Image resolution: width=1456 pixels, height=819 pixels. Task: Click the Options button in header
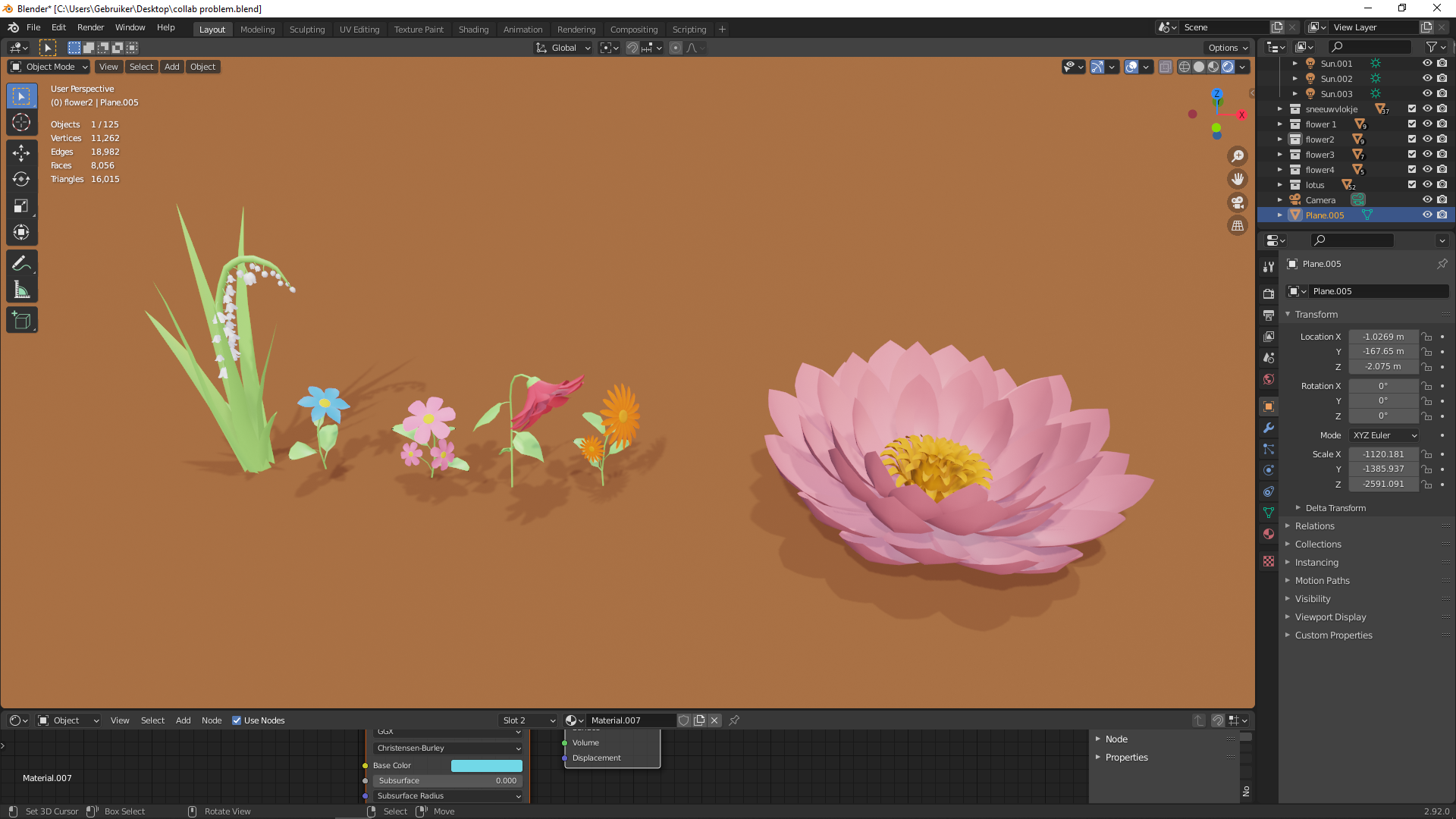pyautogui.click(x=1227, y=48)
